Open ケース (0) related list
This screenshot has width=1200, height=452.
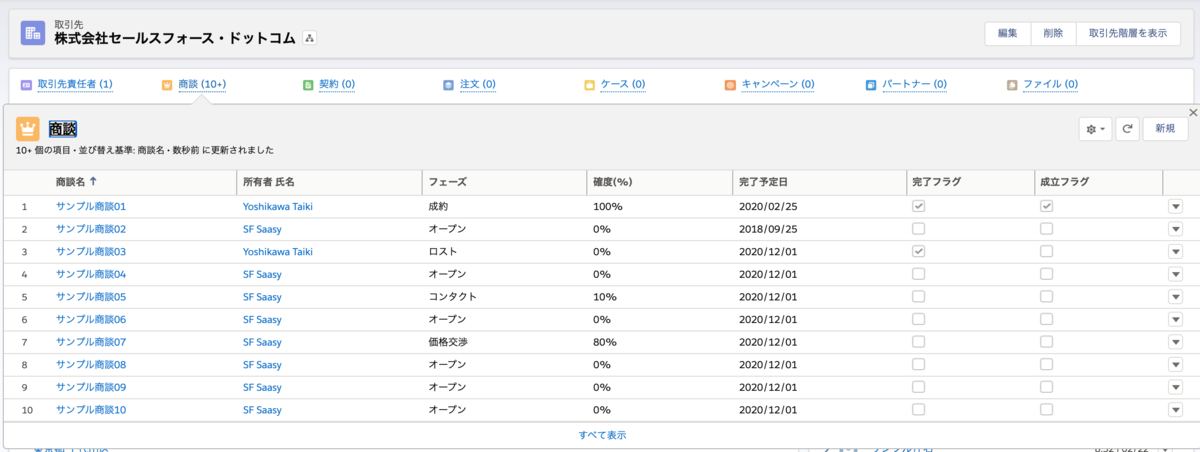tap(623, 85)
